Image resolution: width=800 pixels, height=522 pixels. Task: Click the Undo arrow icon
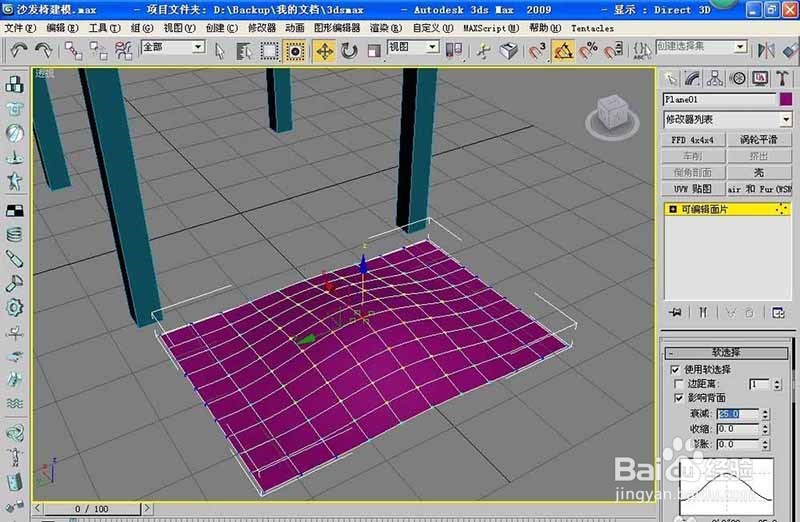[x=19, y=50]
